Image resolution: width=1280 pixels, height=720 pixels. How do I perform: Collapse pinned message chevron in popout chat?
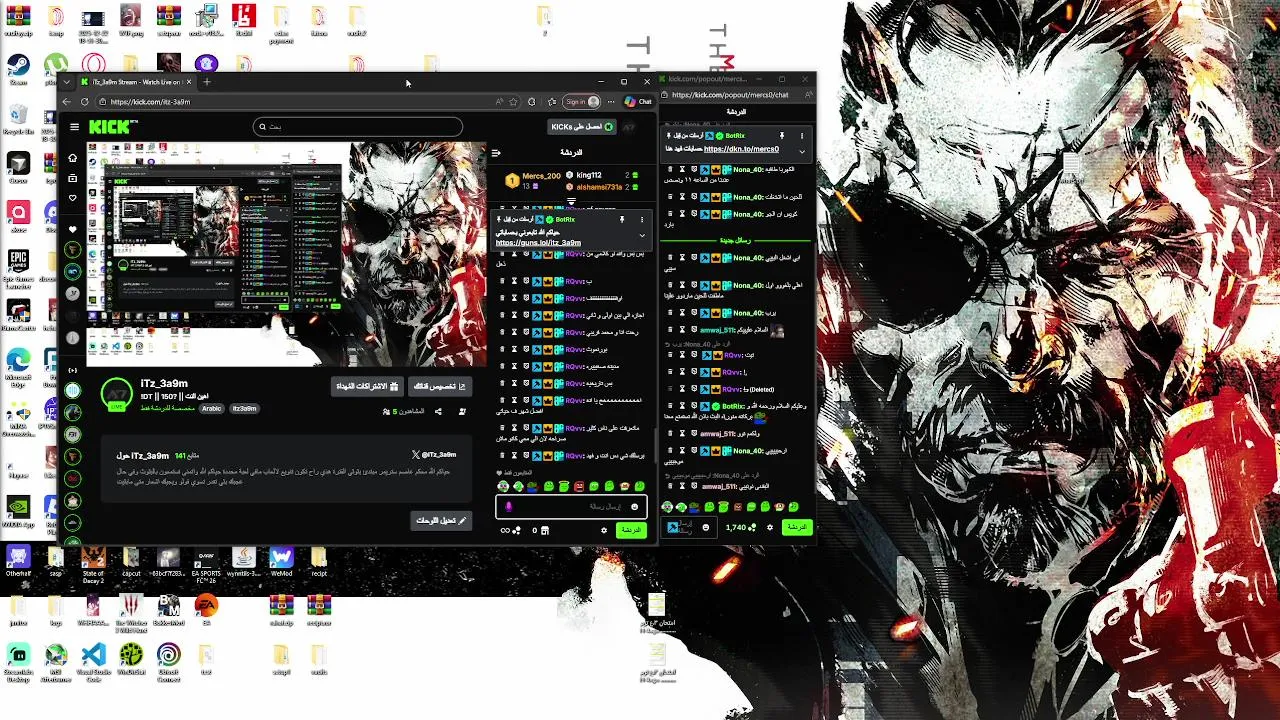click(801, 151)
